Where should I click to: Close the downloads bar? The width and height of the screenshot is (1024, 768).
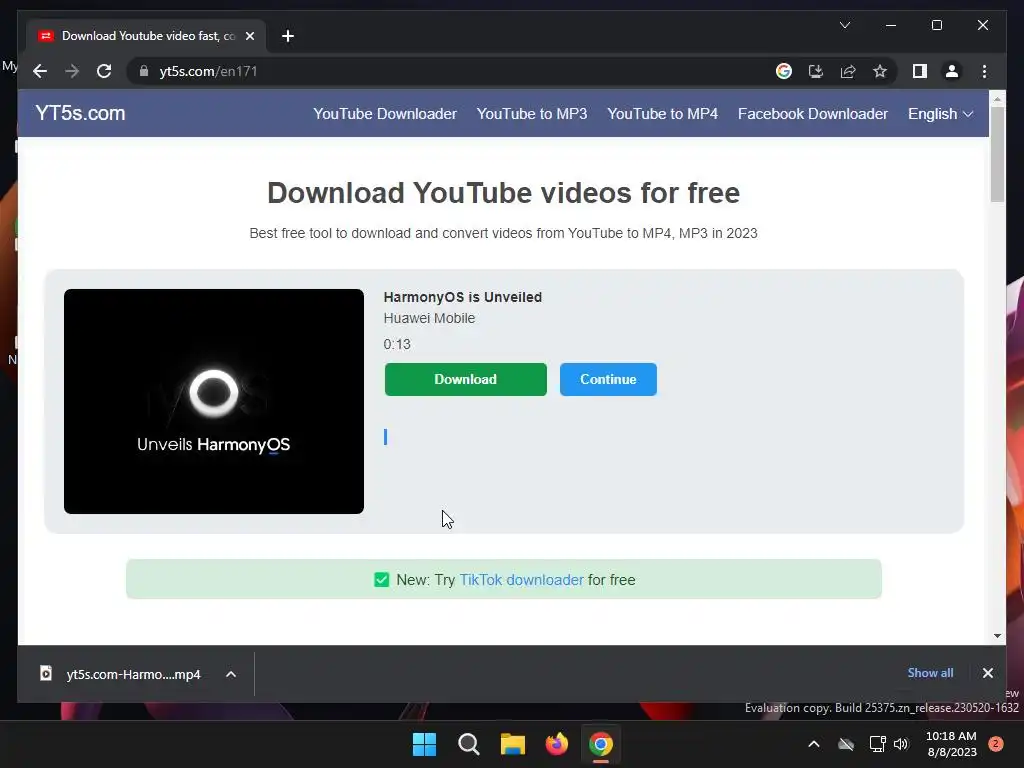coord(987,673)
